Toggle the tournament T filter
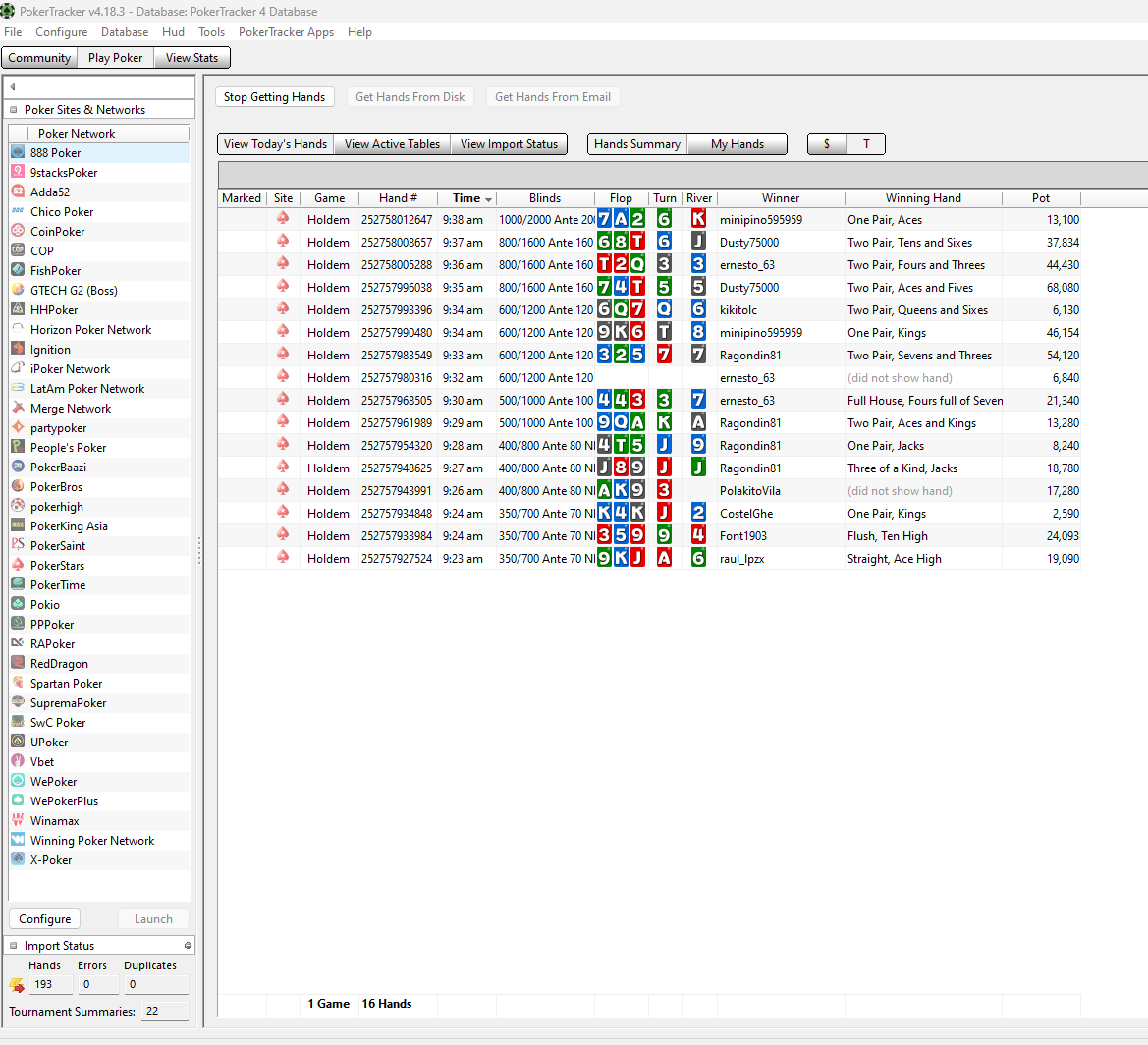Viewport: 1148px width, 1045px height. [866, 144]
